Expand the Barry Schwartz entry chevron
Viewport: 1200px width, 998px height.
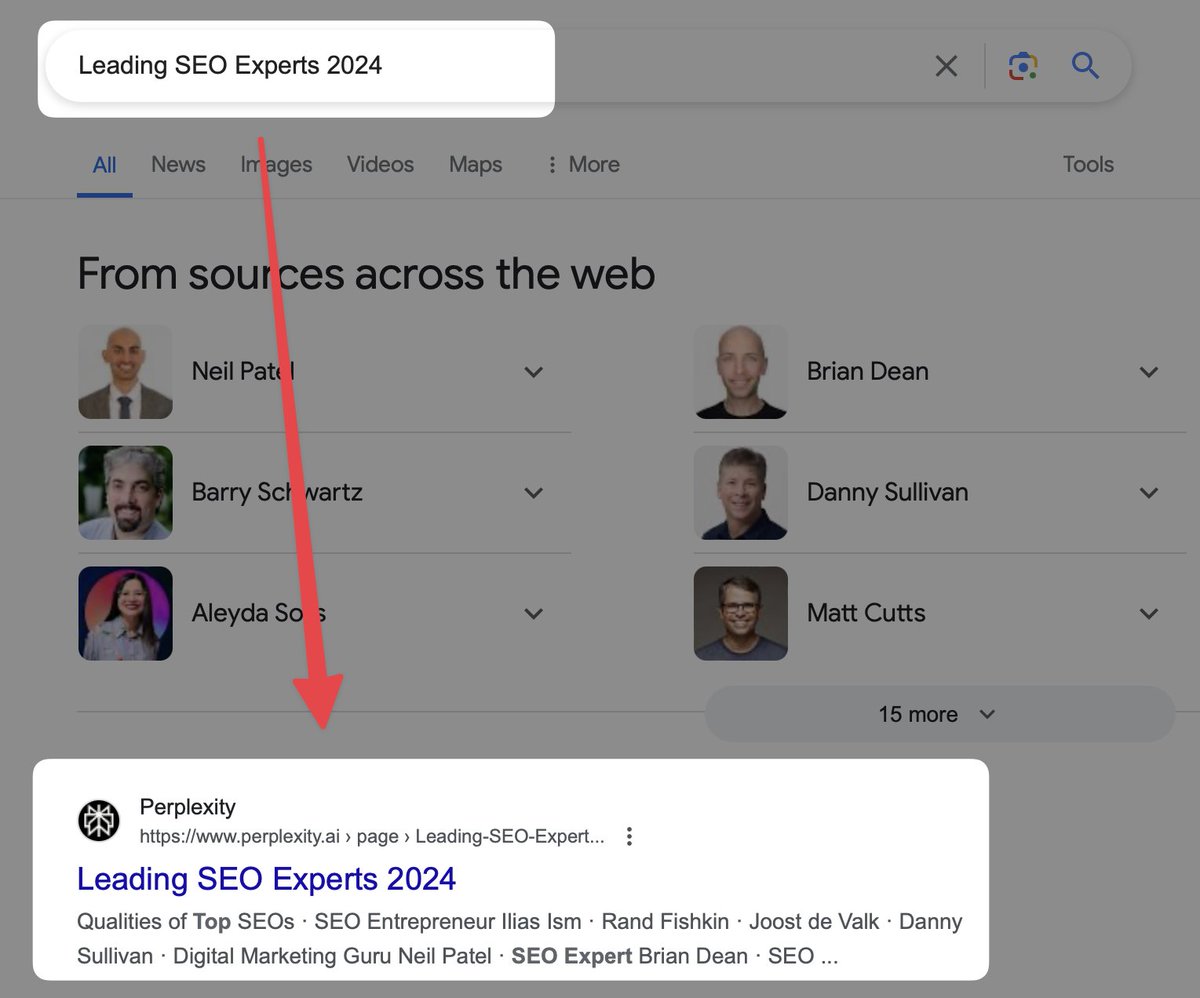pos(534,493)
